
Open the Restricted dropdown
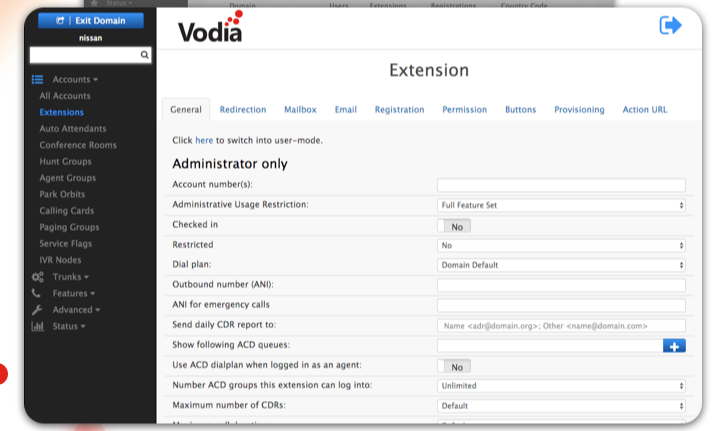(x=561, y=245)
